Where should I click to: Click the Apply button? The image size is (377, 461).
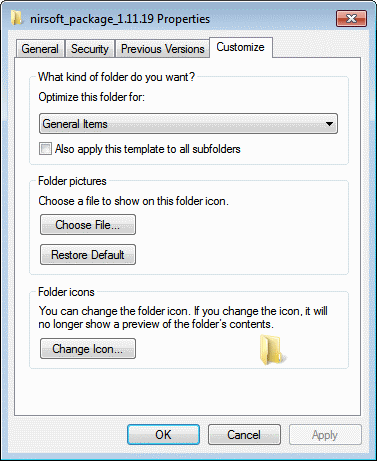tap(325, 435)
